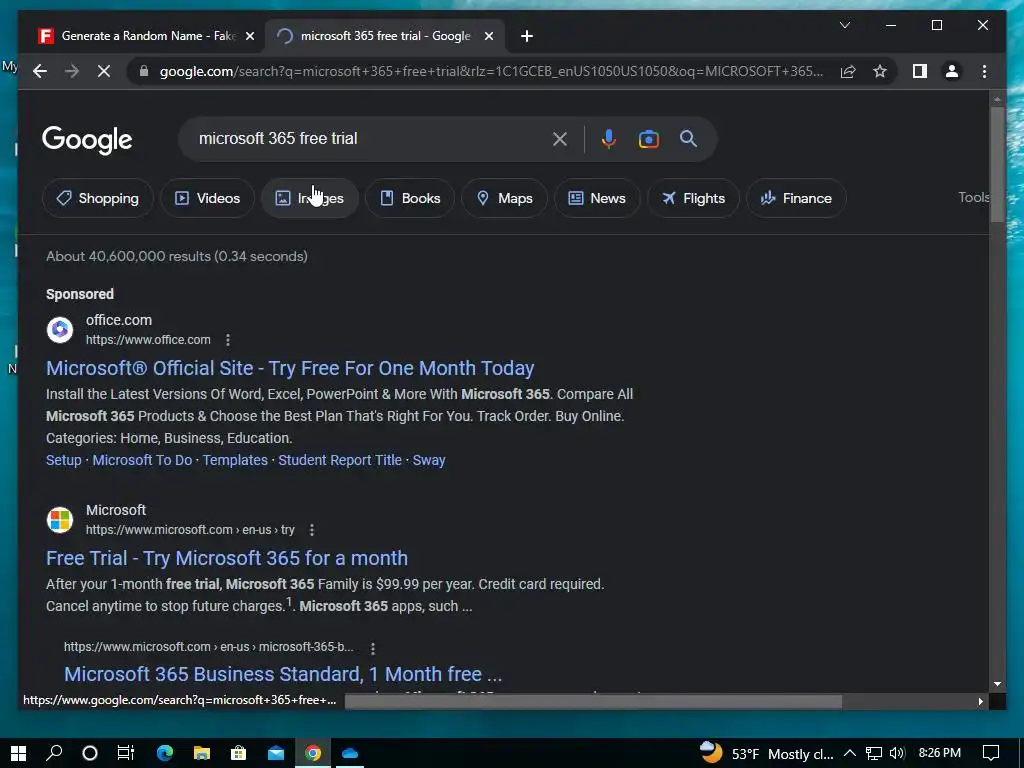Filter results by Images
This screenshot has width=1024, height=768.
click(310, 198)
